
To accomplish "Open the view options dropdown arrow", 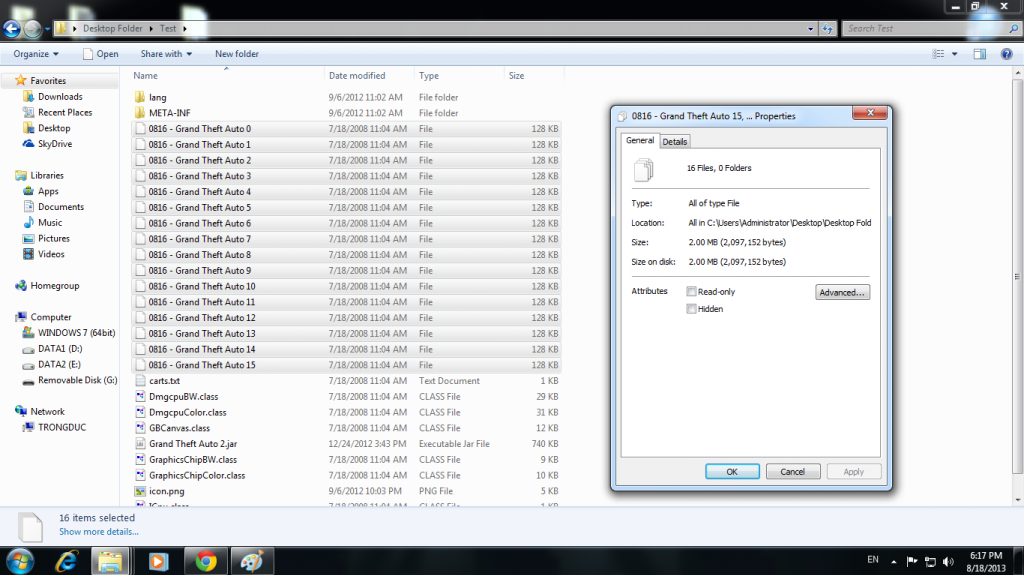I will (x=955, y=54).
